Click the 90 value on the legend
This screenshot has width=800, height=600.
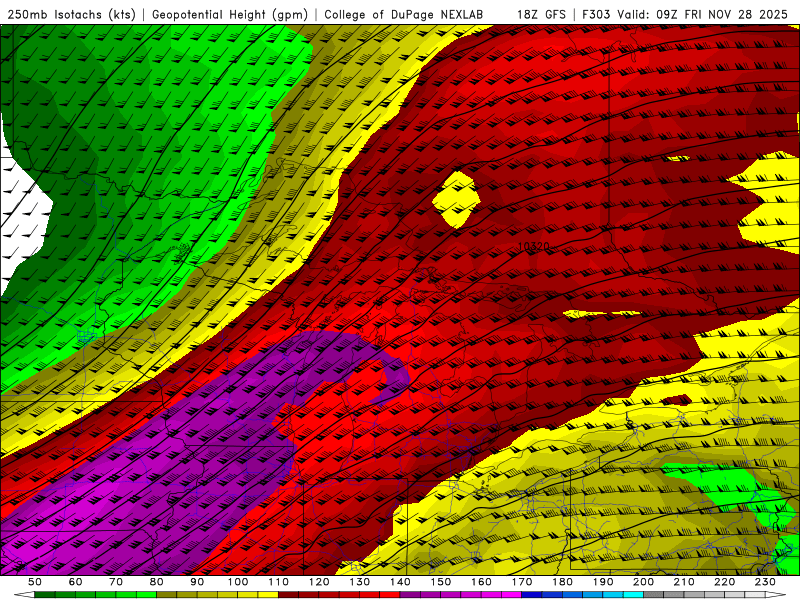click(197, 582)
